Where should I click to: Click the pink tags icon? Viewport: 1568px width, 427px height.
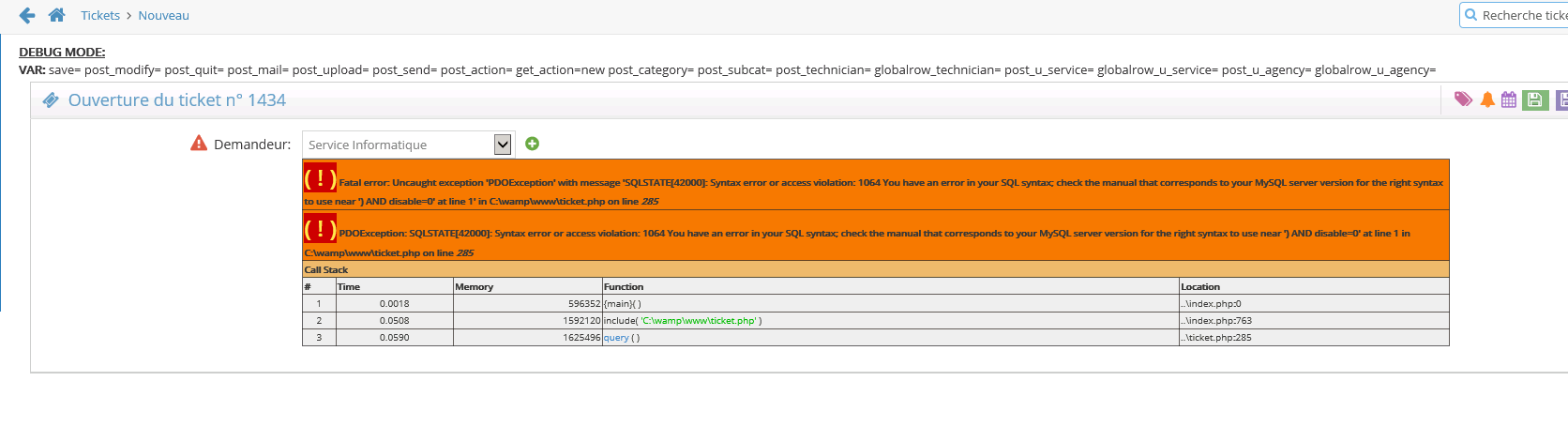click(x=1463, y=99)
